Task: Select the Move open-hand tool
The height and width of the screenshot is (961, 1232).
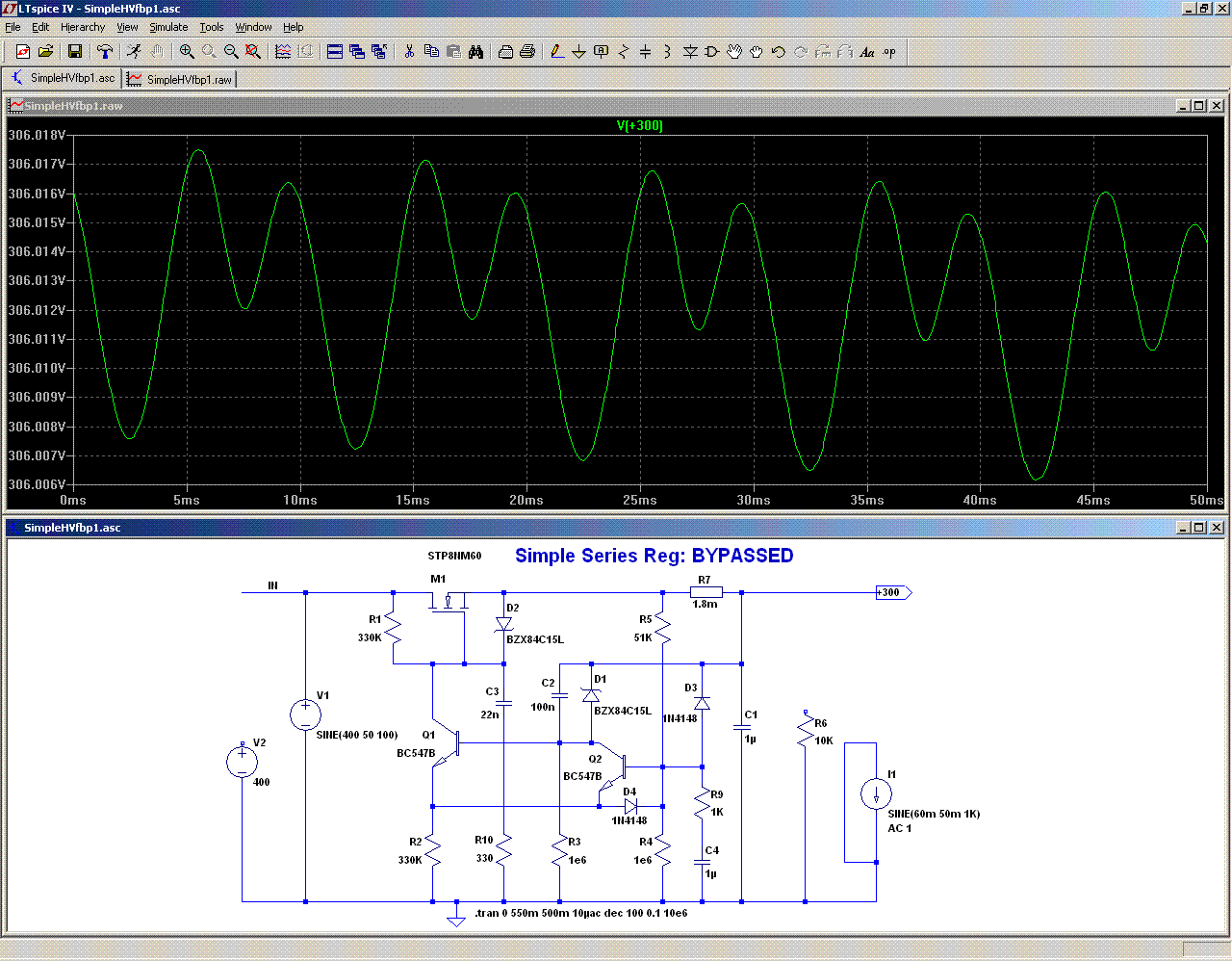Action: 734,52
